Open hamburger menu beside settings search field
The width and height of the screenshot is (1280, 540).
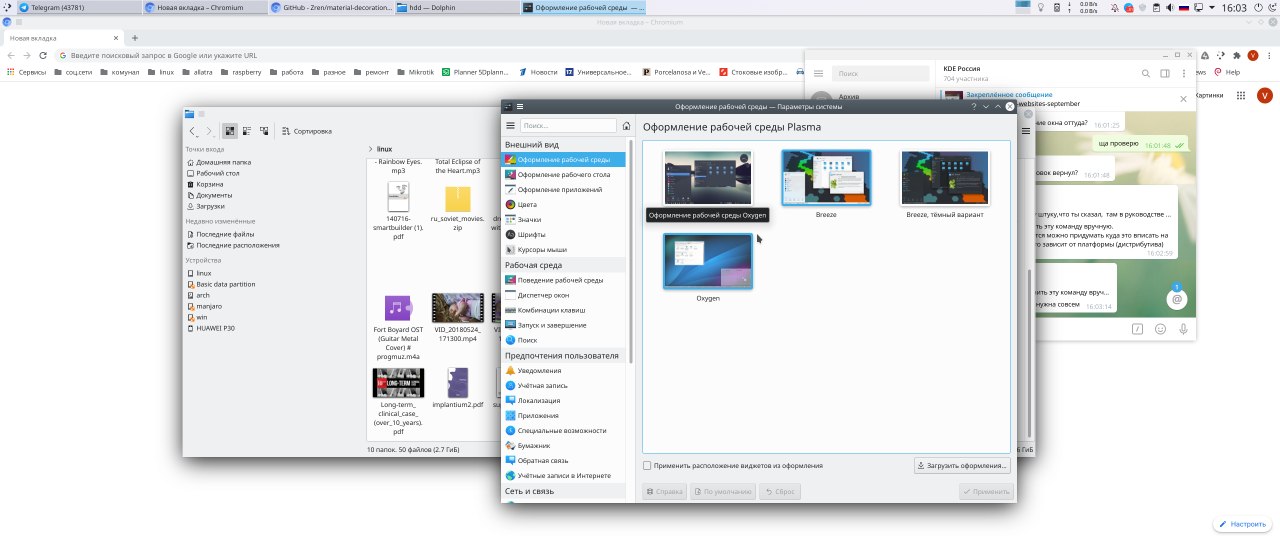point(510,126)
